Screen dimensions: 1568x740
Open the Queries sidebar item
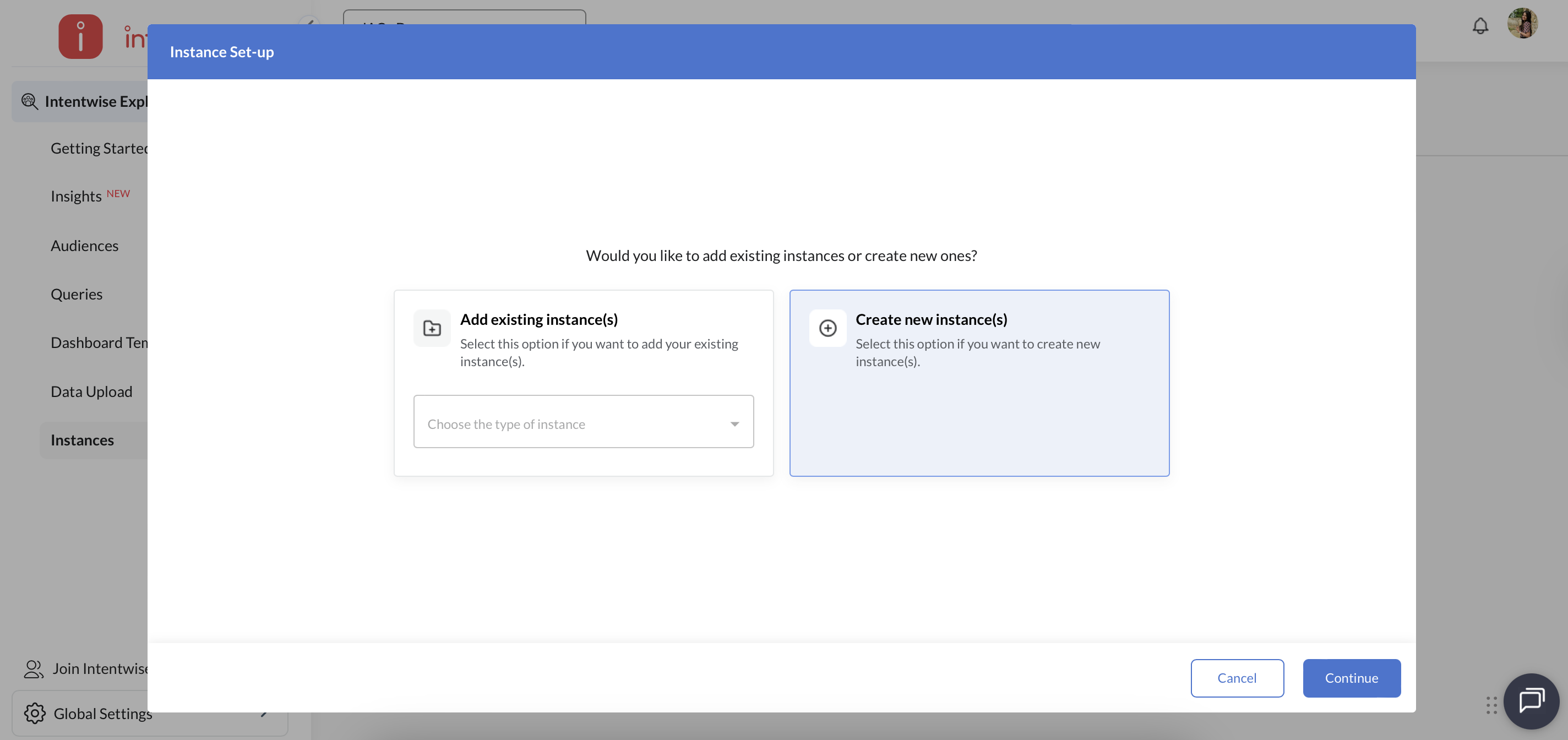click(77, 295)
